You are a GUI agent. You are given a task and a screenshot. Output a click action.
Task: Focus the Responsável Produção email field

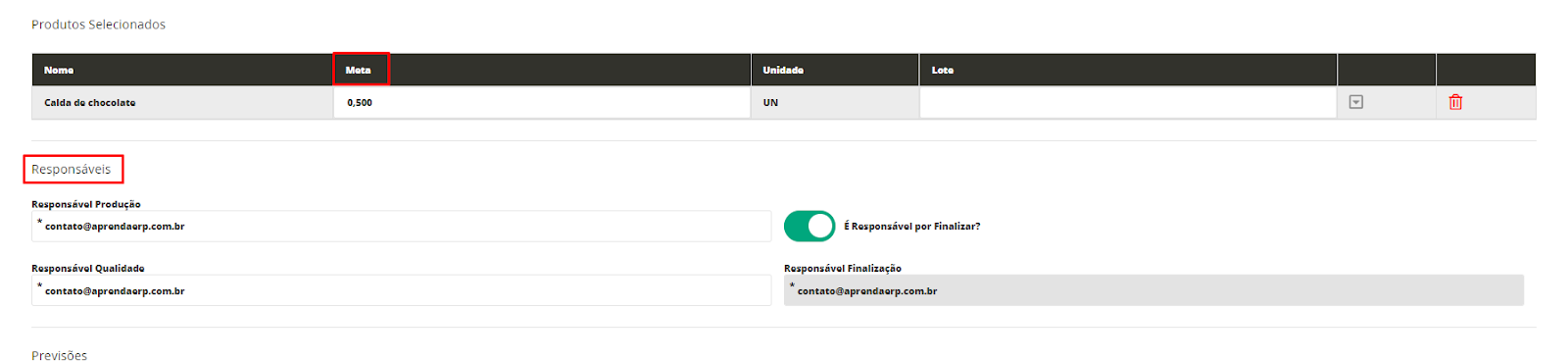click(402, 226)
